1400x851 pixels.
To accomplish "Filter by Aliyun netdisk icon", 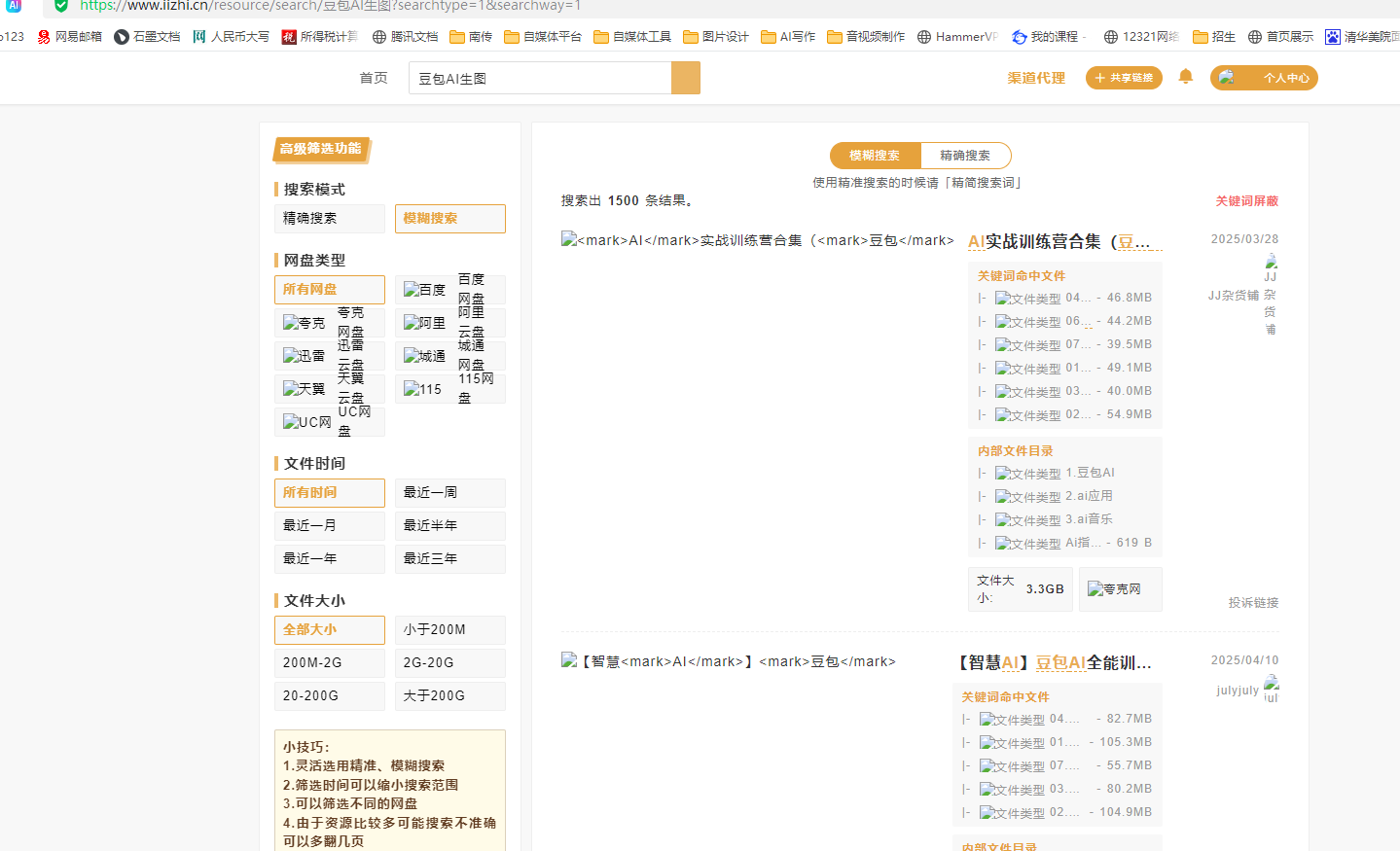I will coord(424,323).
